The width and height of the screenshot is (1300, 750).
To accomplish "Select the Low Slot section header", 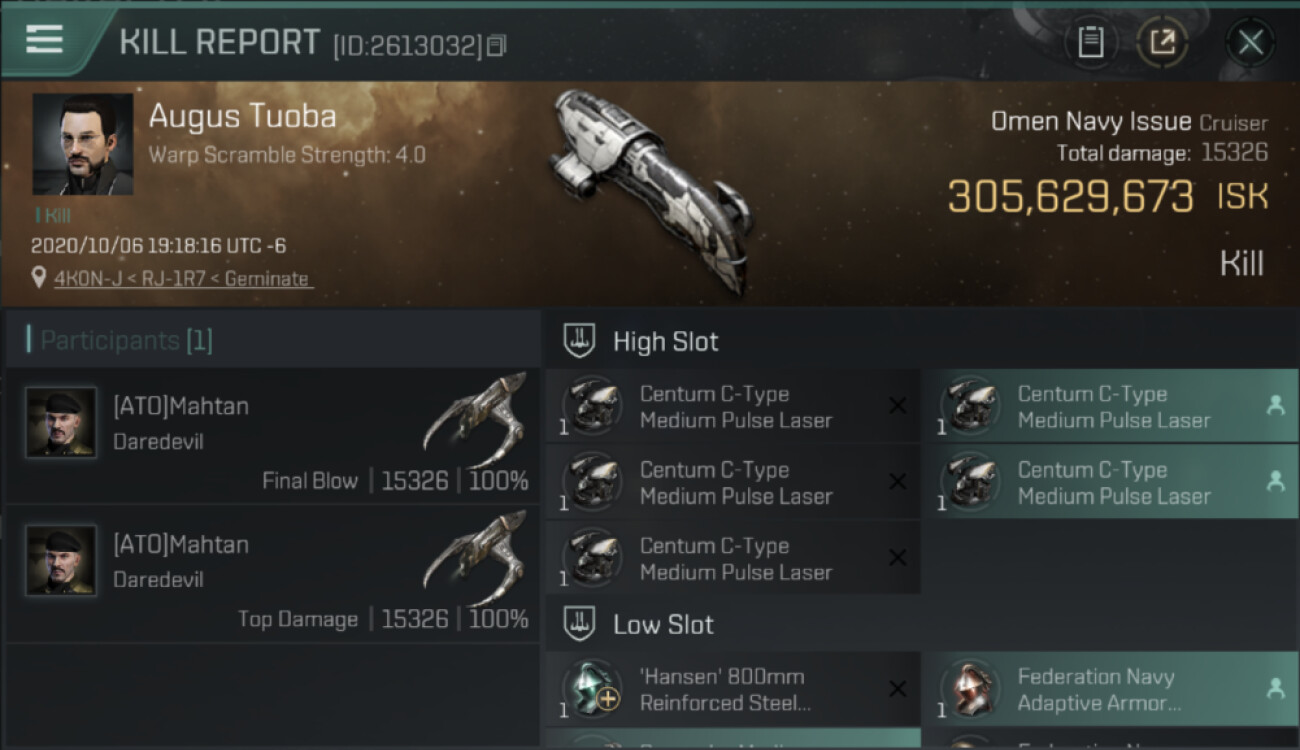I will point(663,625).
